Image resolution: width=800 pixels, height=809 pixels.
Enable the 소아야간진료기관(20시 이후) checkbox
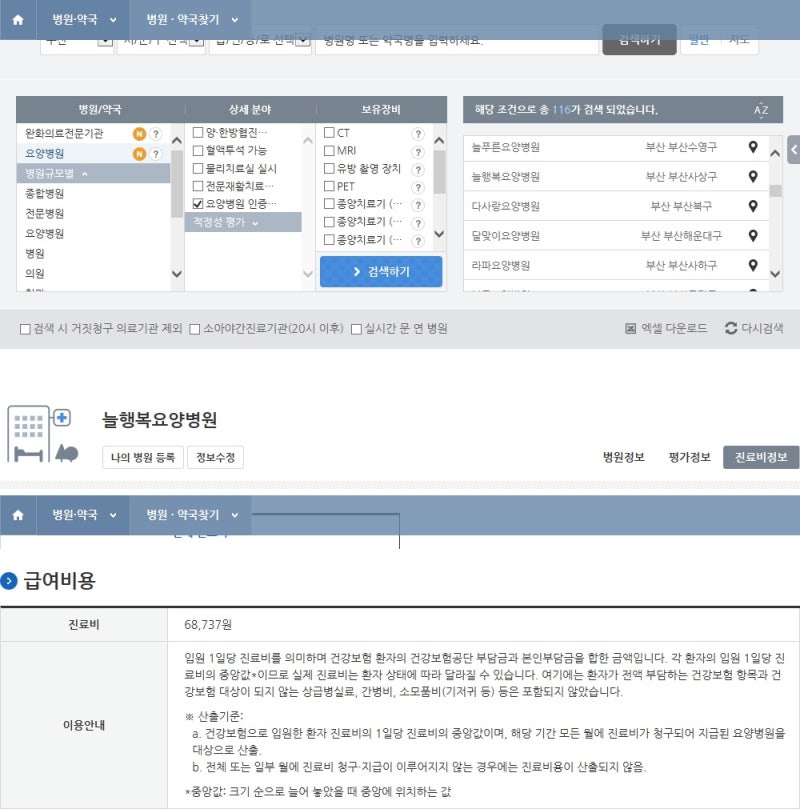[194, 329]
